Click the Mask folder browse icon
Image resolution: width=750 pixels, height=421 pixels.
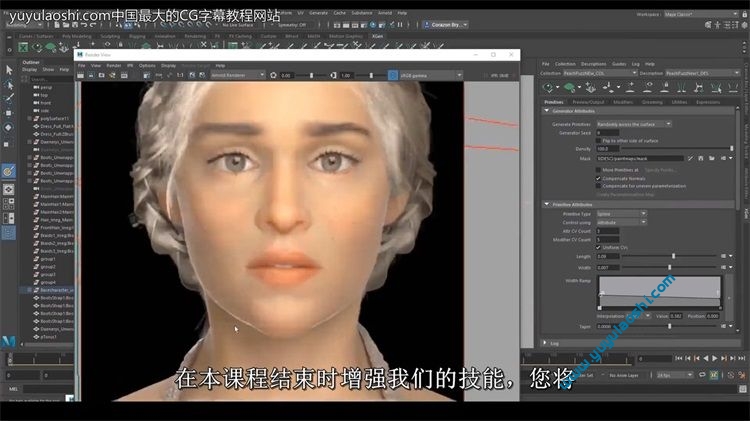tap(712, 158)
